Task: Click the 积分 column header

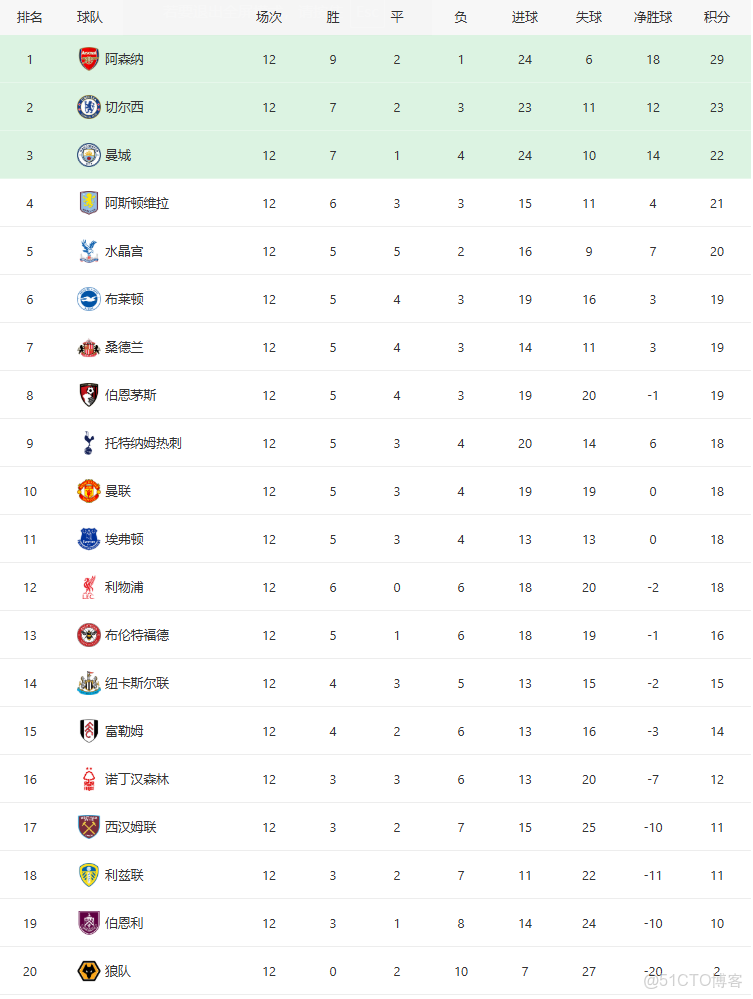Action: tap(716, 17)
